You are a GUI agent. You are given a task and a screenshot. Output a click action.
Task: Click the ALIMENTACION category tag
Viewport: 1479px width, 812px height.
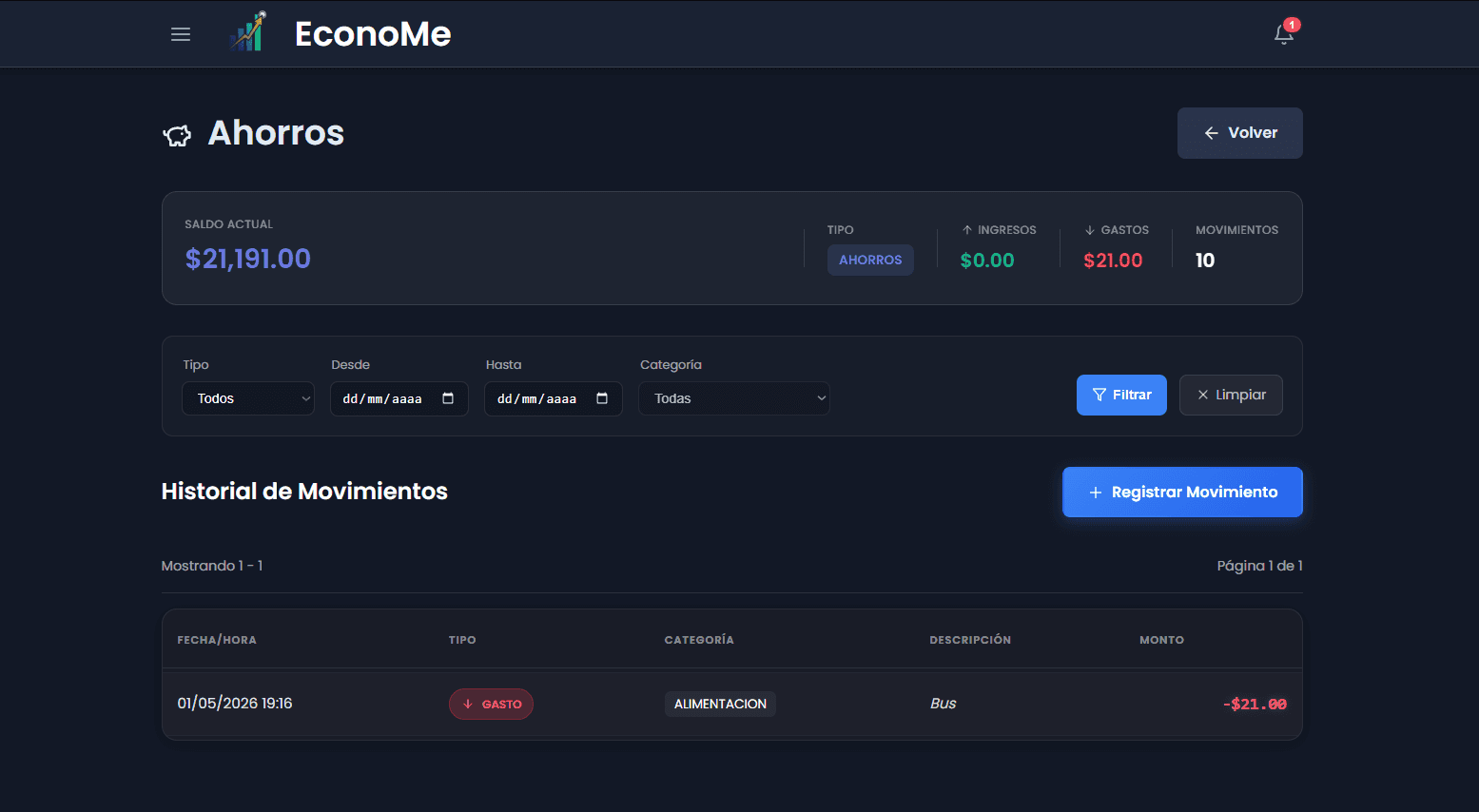720,704
